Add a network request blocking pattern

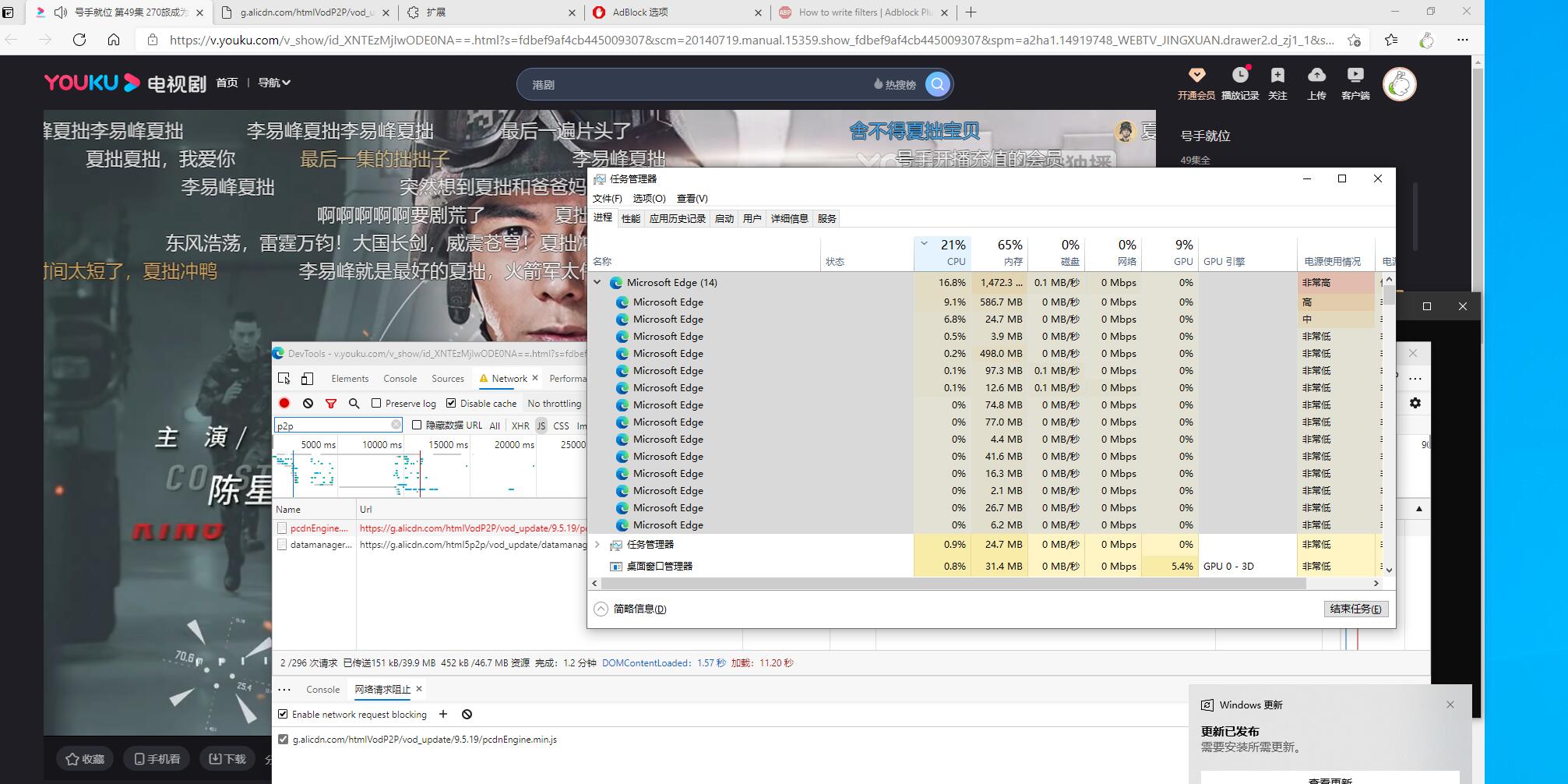[443, 714]
